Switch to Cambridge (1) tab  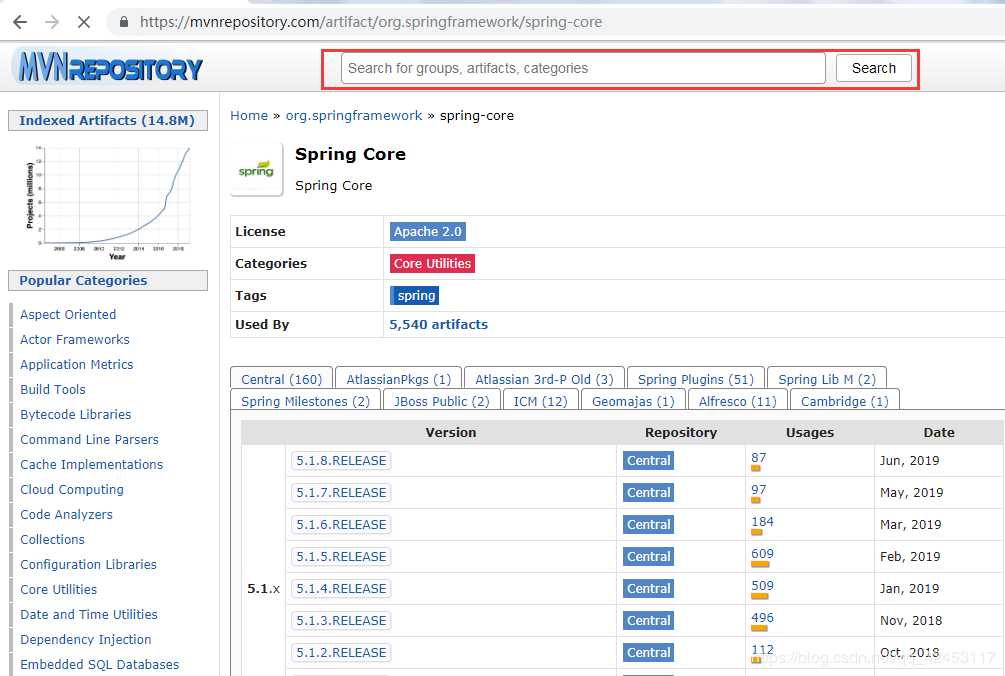(844, 401)
